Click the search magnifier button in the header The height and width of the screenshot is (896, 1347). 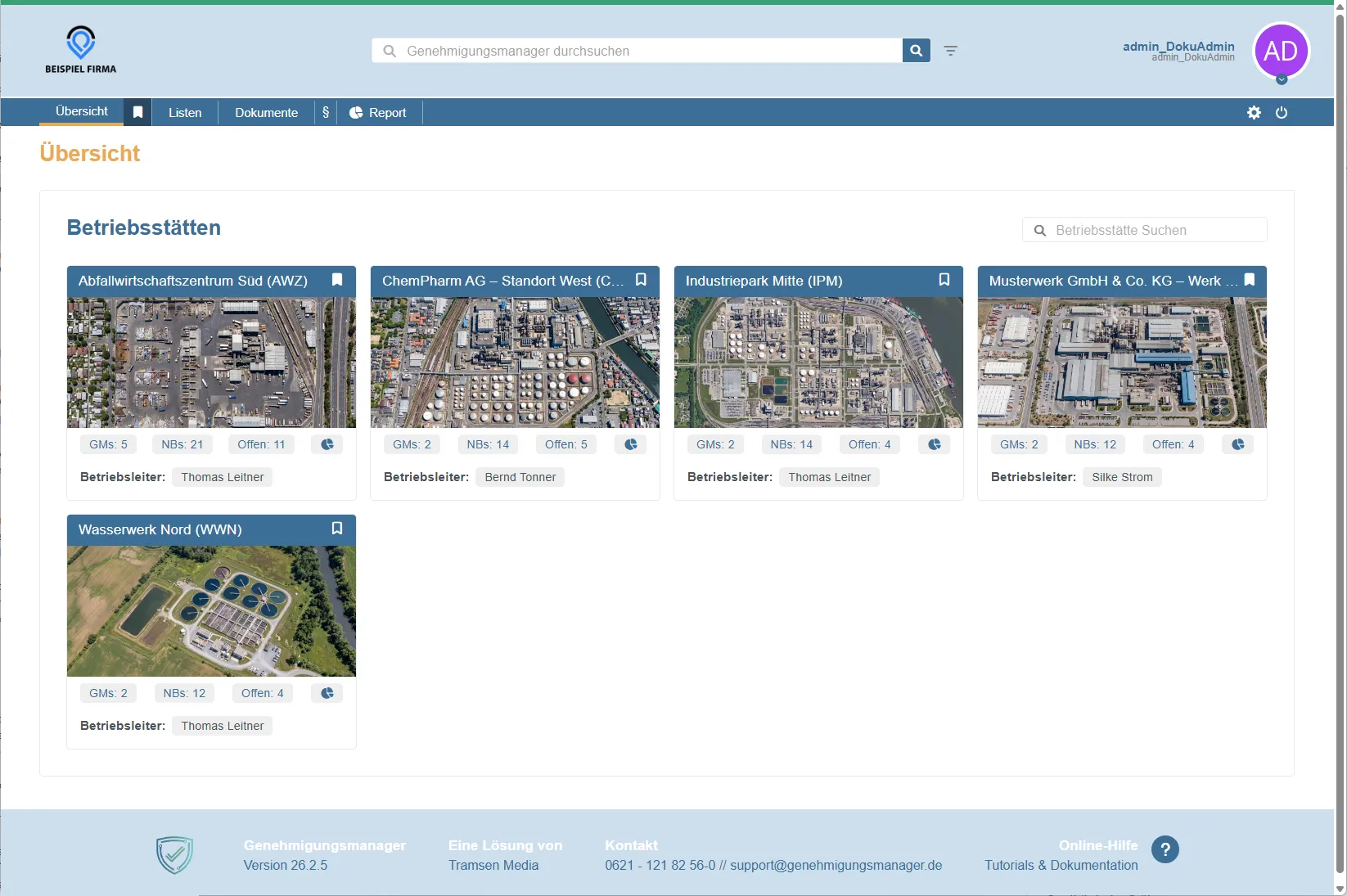[916, 51]
